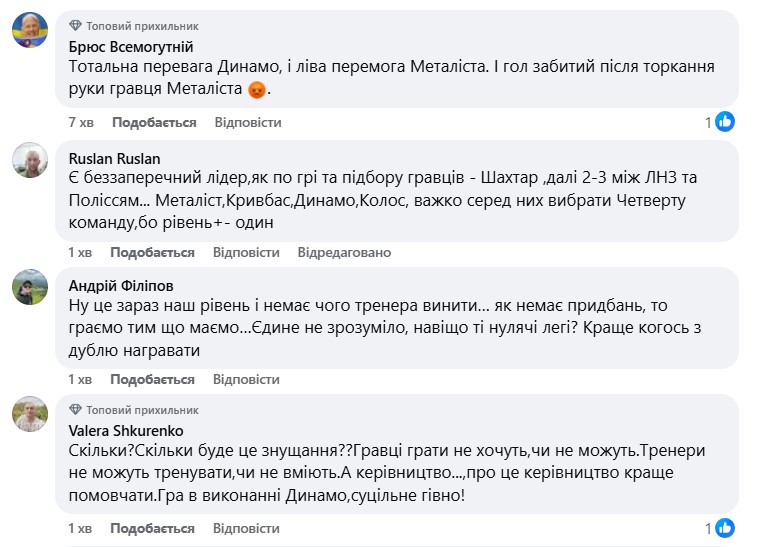Click like reaction icon on Valera Shkurenko comment
Viewport: 765px width, 547px height.
point(726,527)
